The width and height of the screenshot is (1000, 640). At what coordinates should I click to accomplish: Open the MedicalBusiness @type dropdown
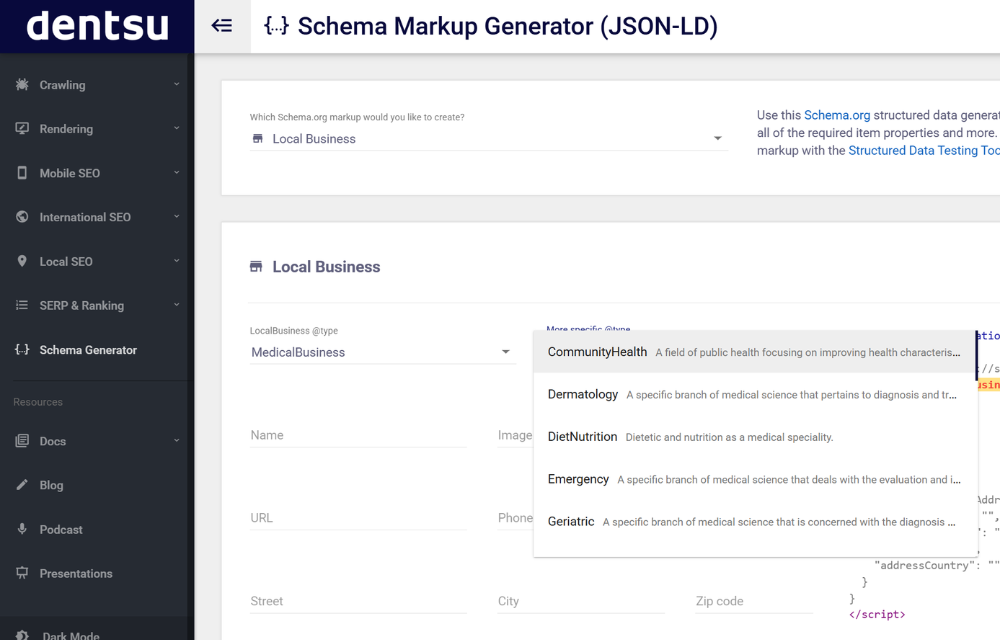point(505,352)
